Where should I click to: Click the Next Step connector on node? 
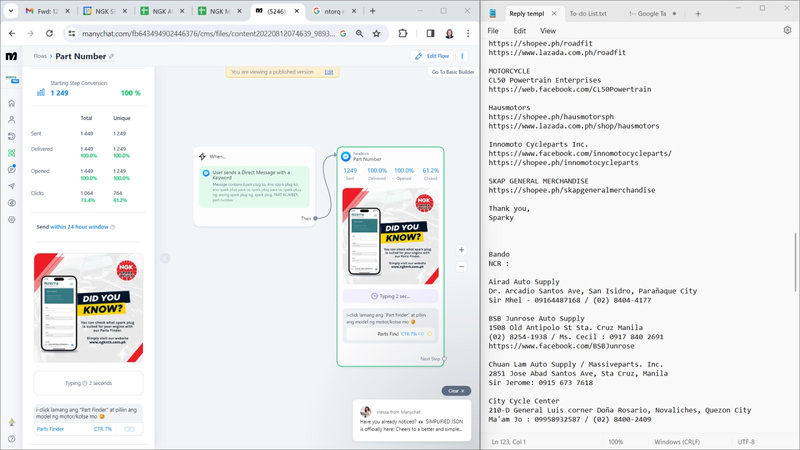(x=444, y=359)
